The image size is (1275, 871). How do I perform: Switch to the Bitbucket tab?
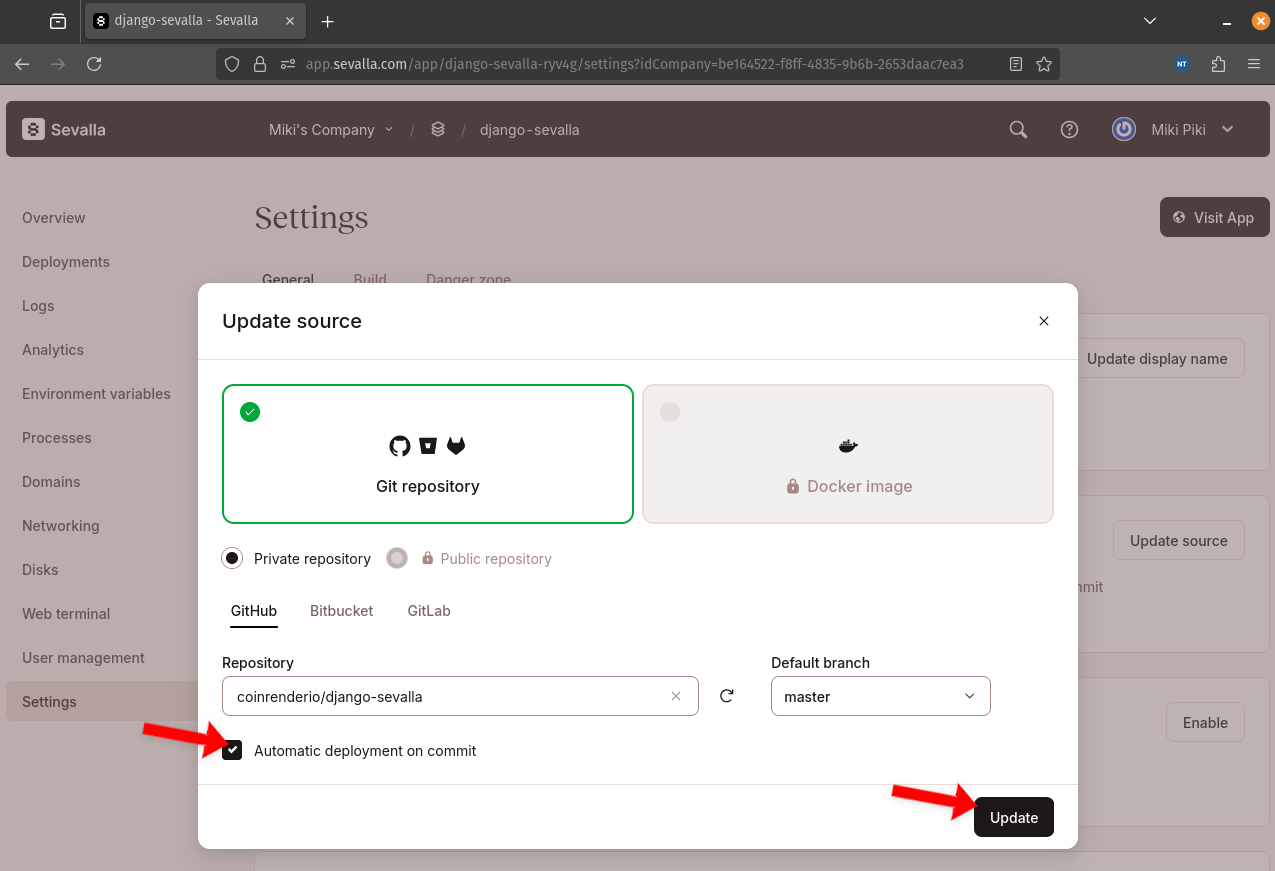click(341, 610)
